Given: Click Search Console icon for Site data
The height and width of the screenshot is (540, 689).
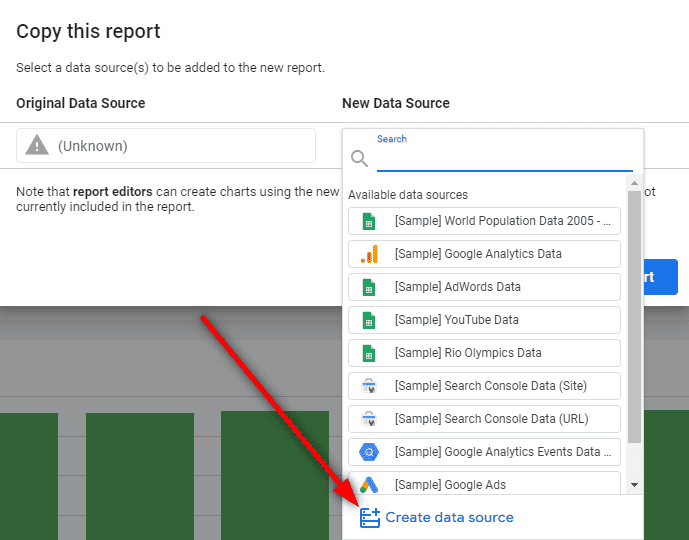Looking at the screenshot, I should click(x=369, y=386).
